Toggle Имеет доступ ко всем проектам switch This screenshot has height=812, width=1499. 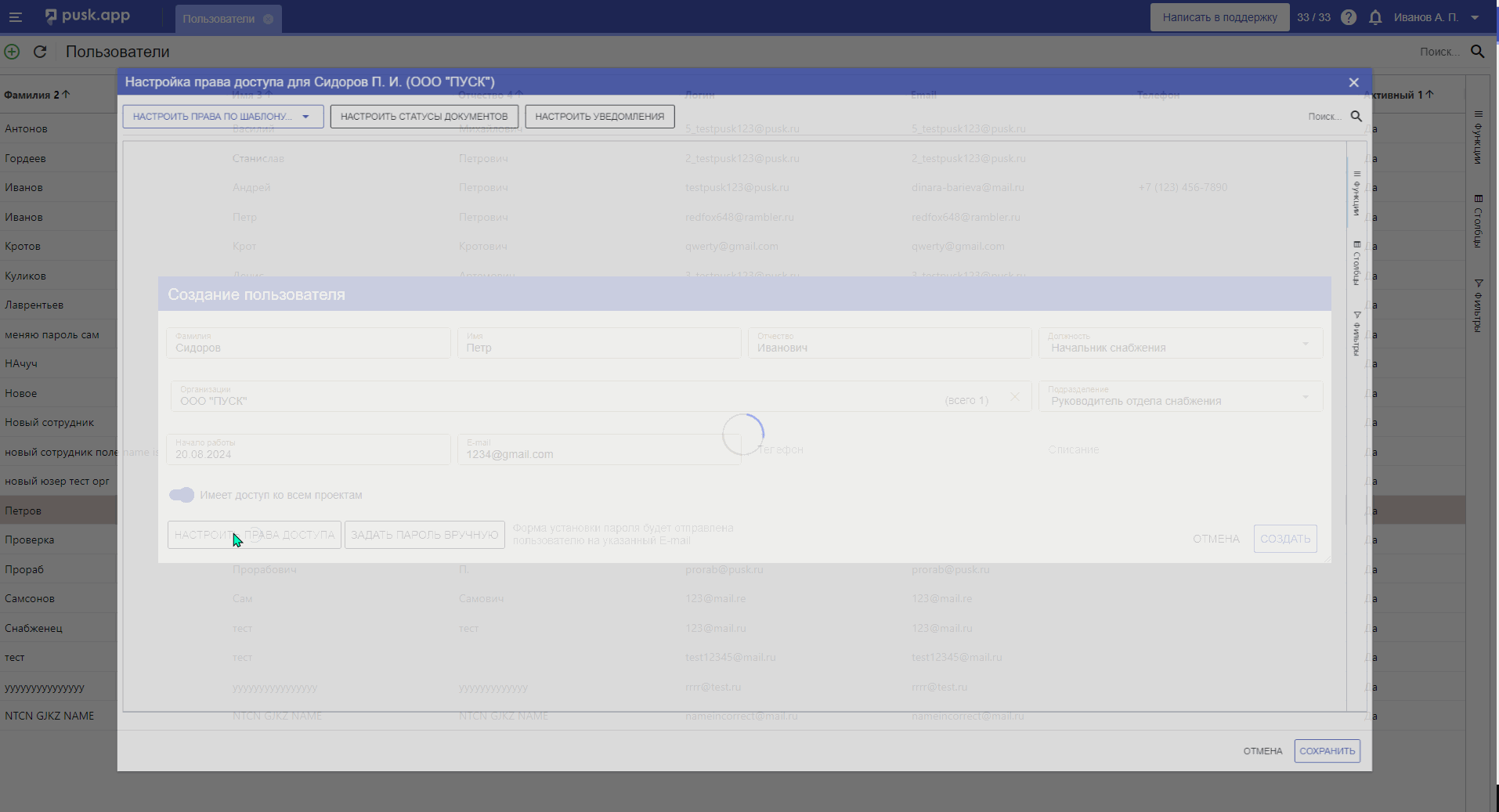182,495
